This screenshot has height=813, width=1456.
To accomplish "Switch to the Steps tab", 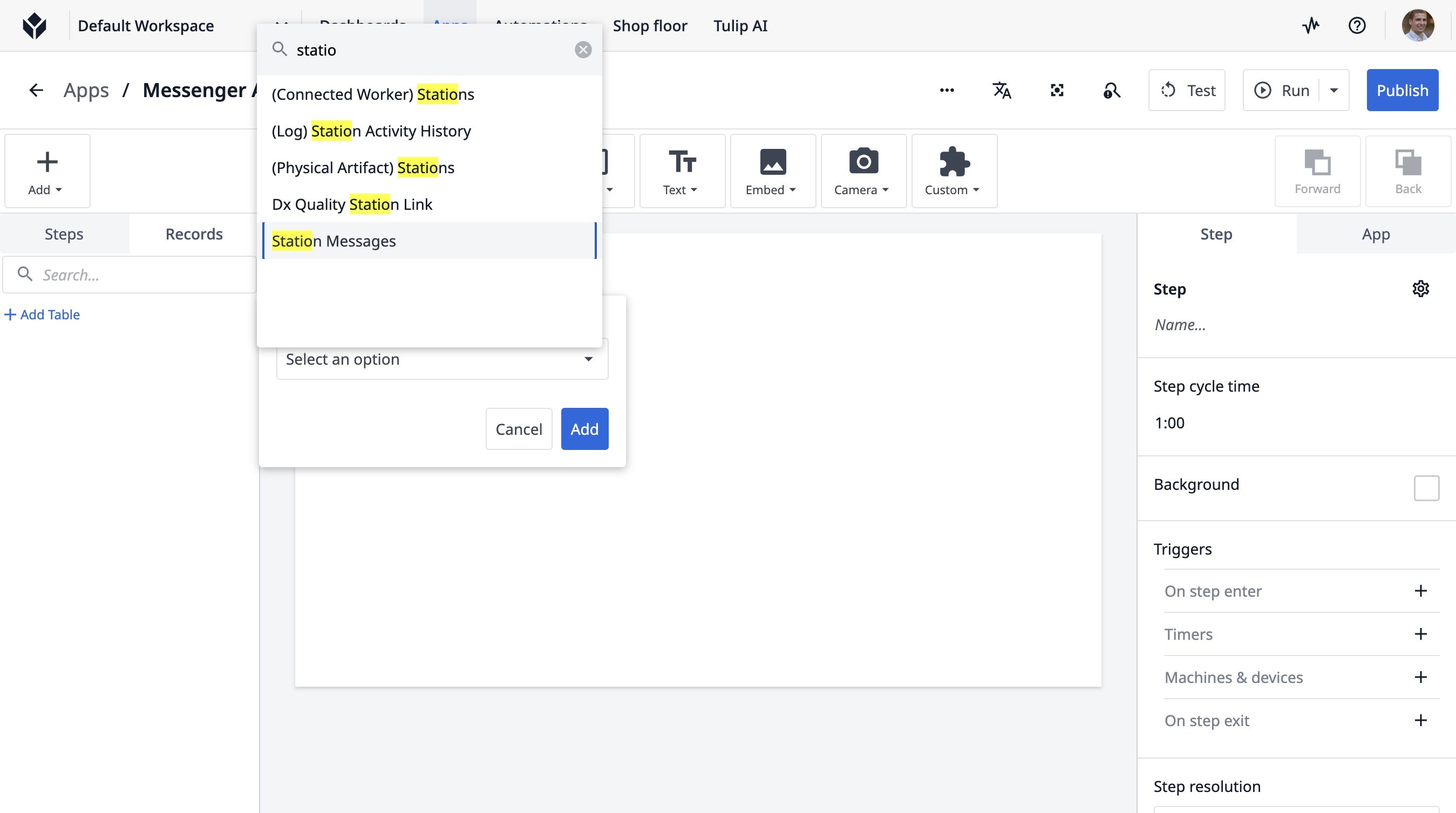I will click(64, 234).
